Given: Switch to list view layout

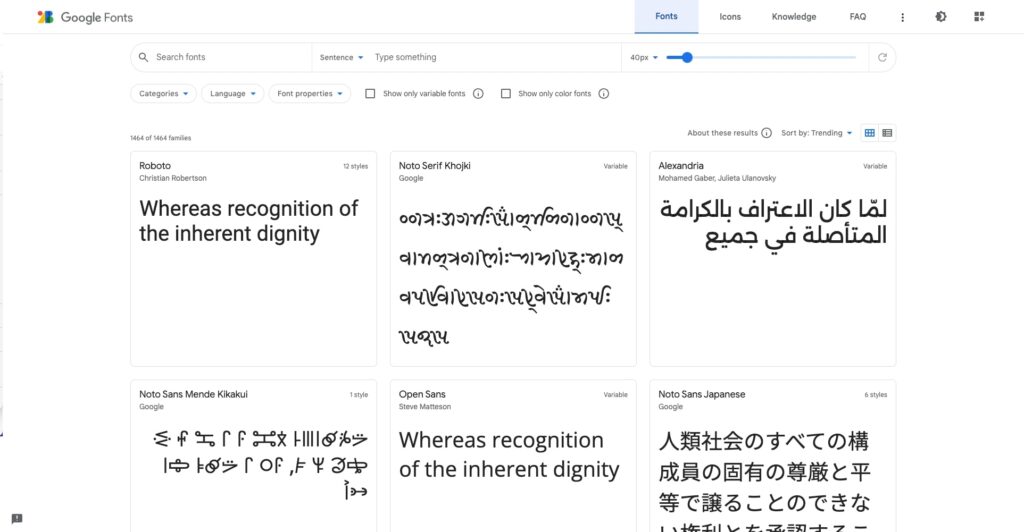Looking at the screenshot, I should coord(887,133).
